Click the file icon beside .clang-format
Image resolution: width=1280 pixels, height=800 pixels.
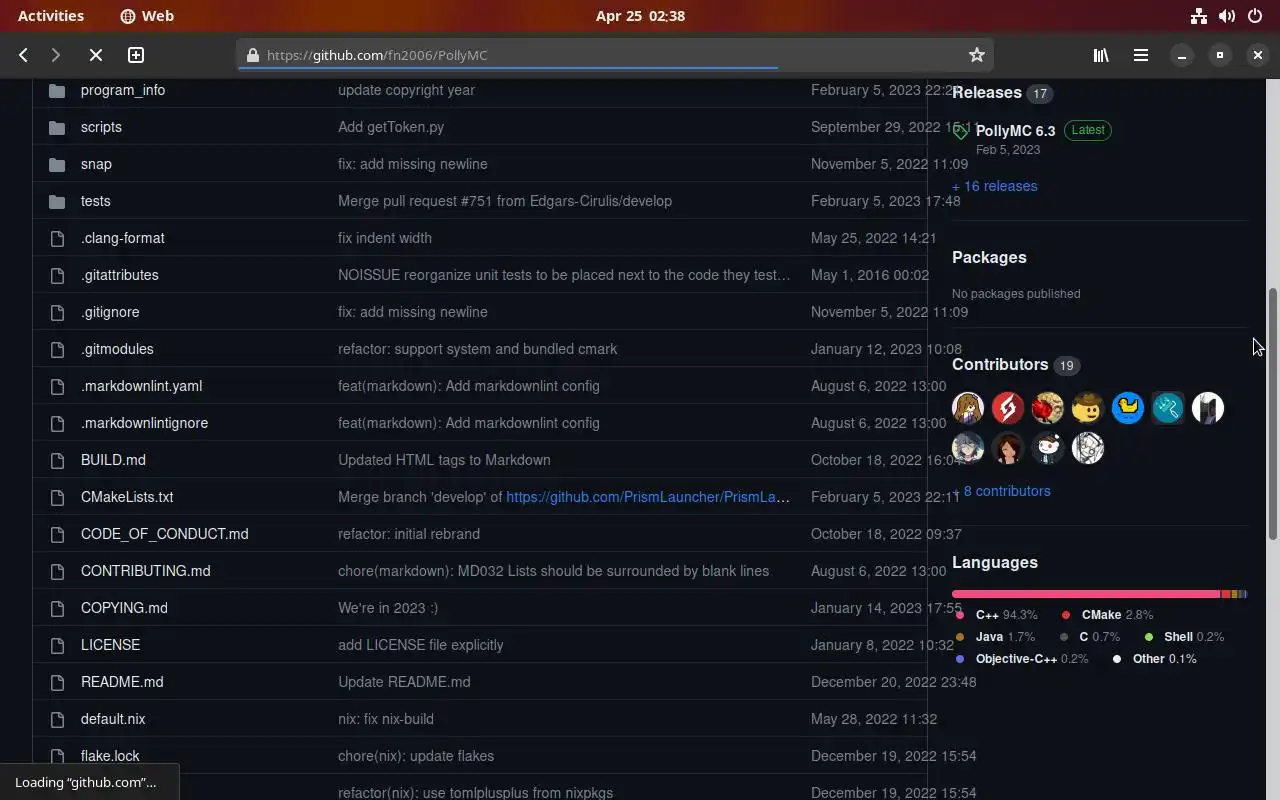(x=57, y=238)
